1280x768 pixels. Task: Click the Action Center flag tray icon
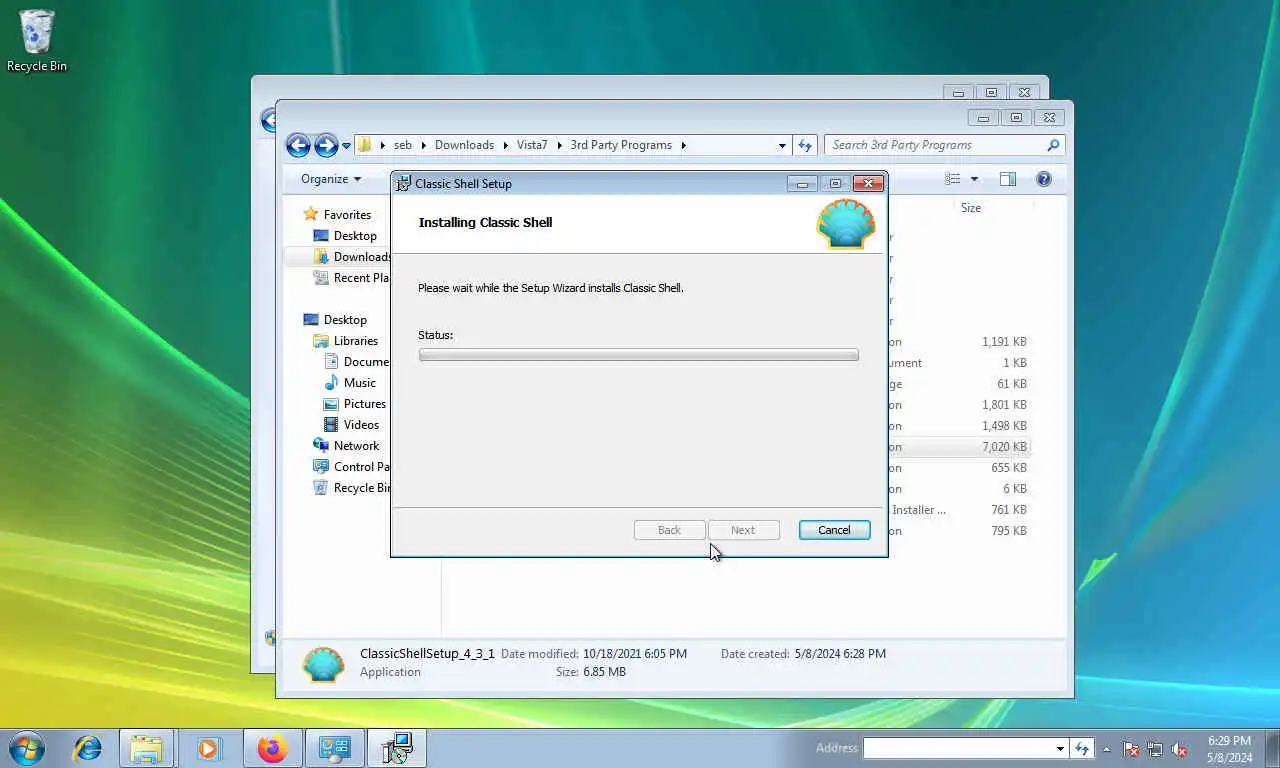1131,749
